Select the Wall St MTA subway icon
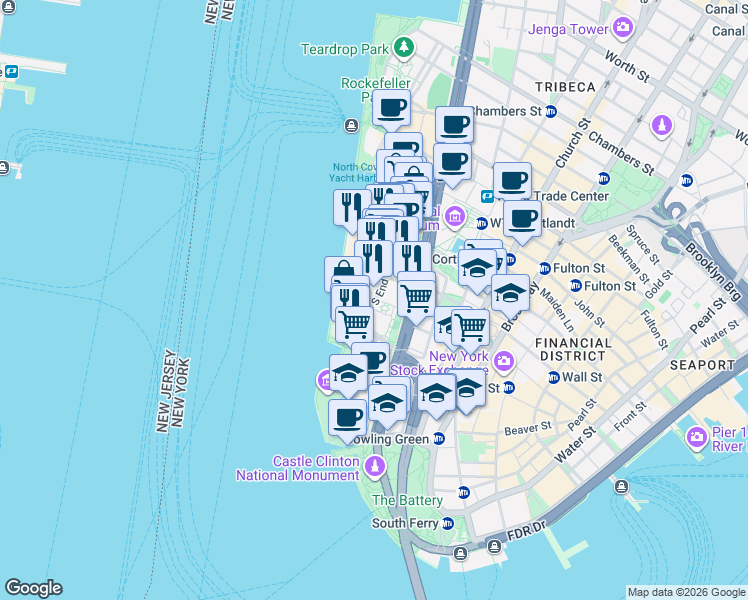 pyautogui.click(x=554, y=378)
